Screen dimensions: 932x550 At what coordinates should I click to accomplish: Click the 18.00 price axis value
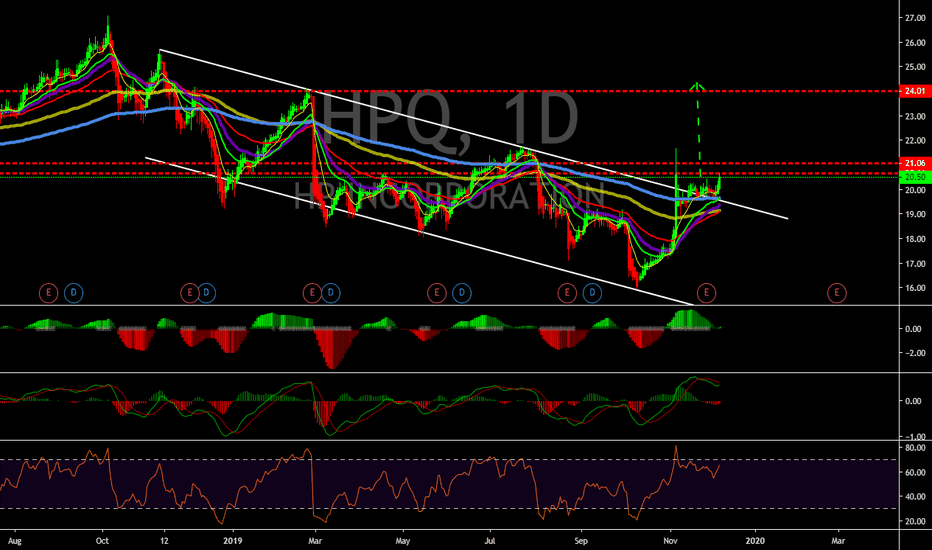pos(915,239)
